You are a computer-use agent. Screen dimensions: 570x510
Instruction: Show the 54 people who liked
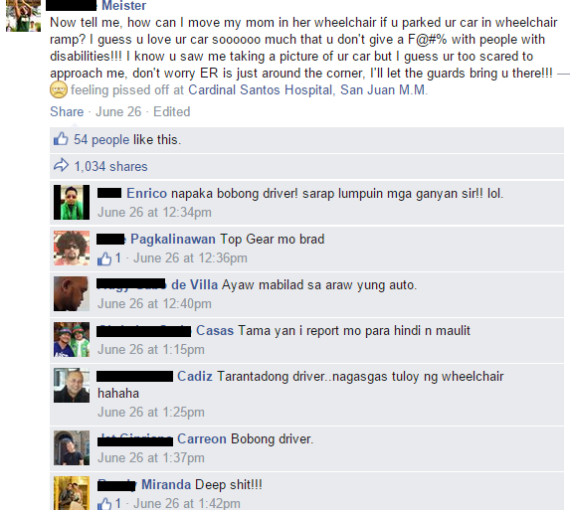pyautogui.click(x=101, y=140)
